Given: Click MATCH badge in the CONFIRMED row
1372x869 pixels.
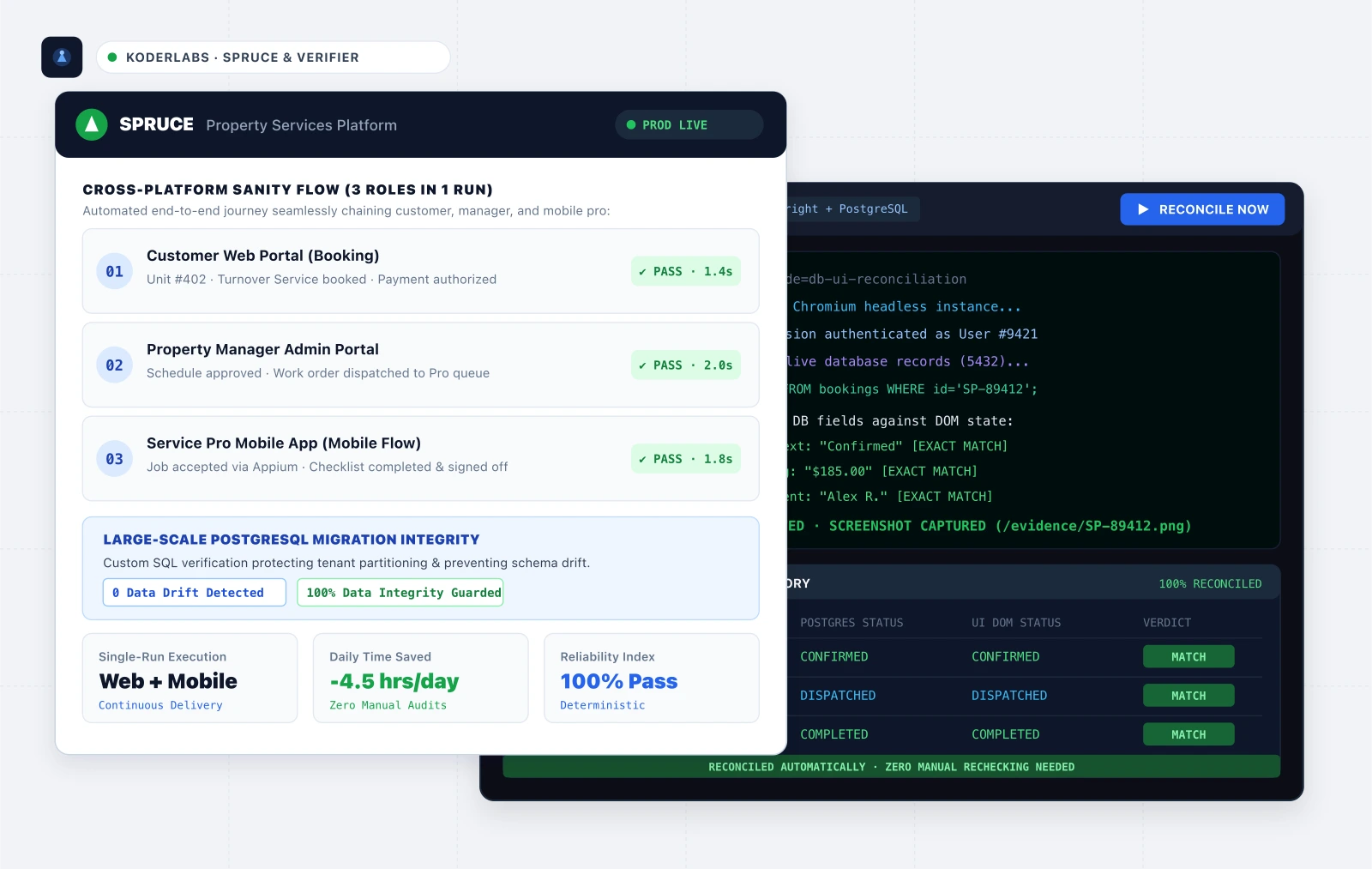Looking at the screenshot, I should pos(1188,656).
